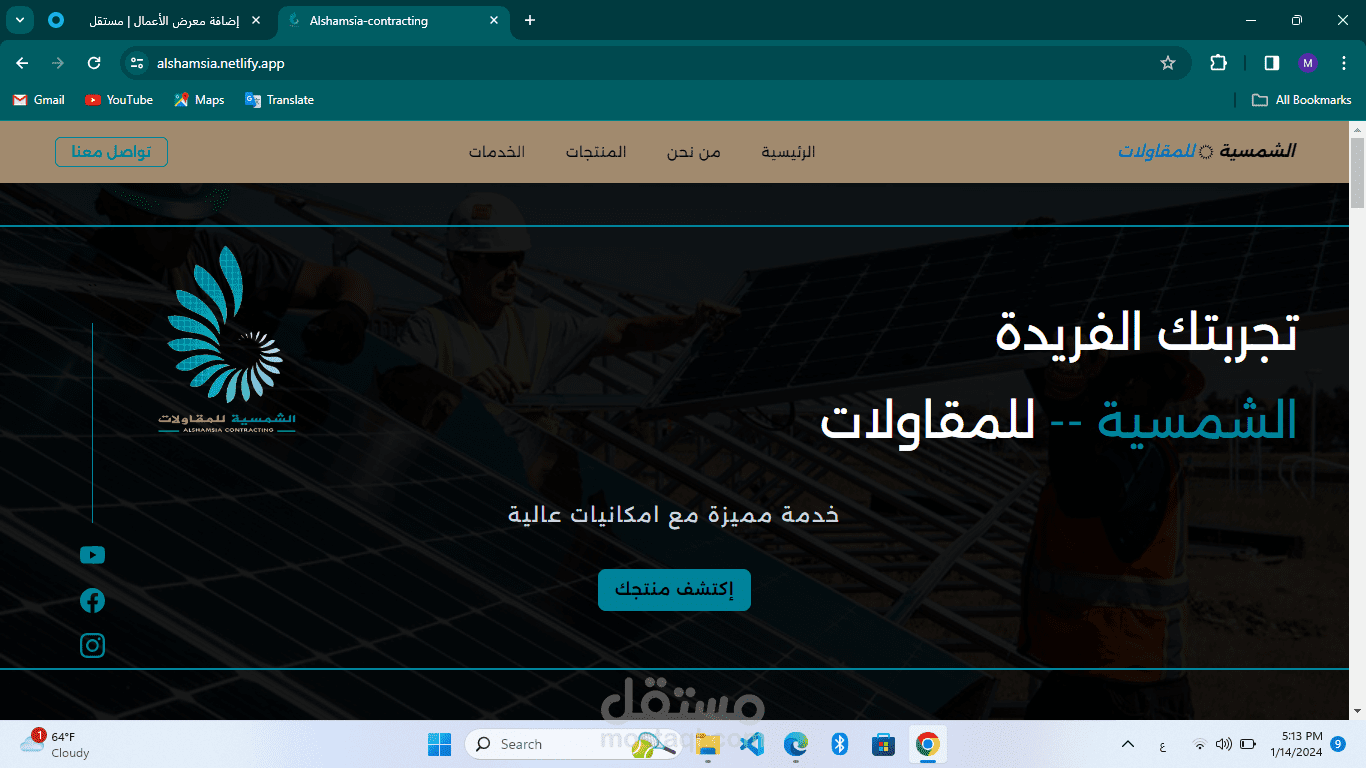1366x768 pixels.
Task: Open the volume speaker tray icon
Action: (x=1223, y=744)
